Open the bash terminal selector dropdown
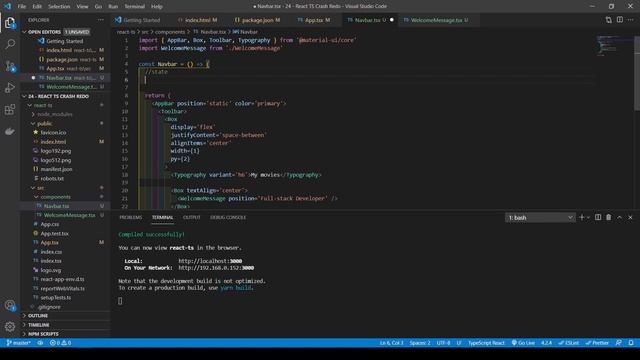640x360 pixels. pos(540,218)
